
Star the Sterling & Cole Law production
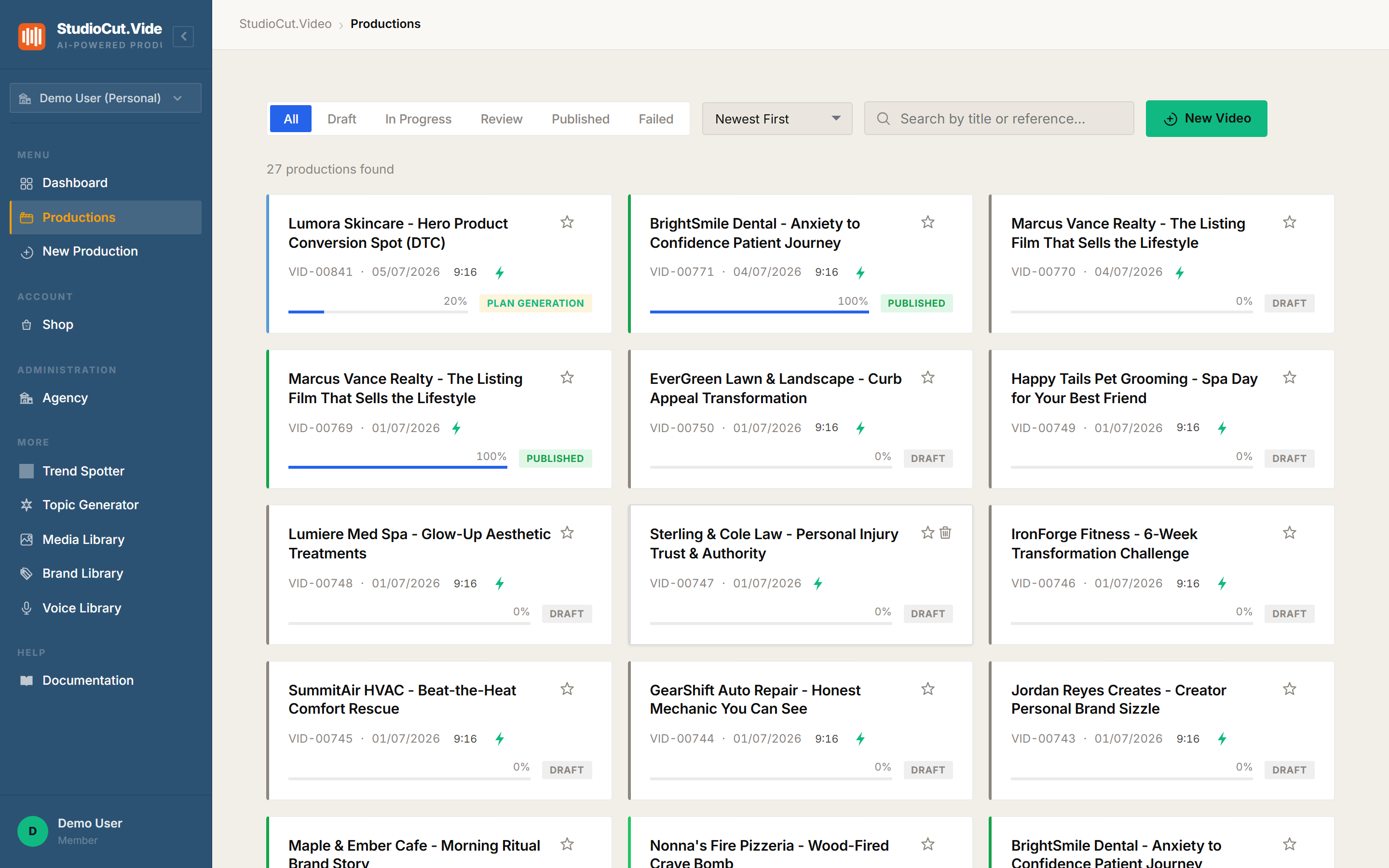point(928,533)
